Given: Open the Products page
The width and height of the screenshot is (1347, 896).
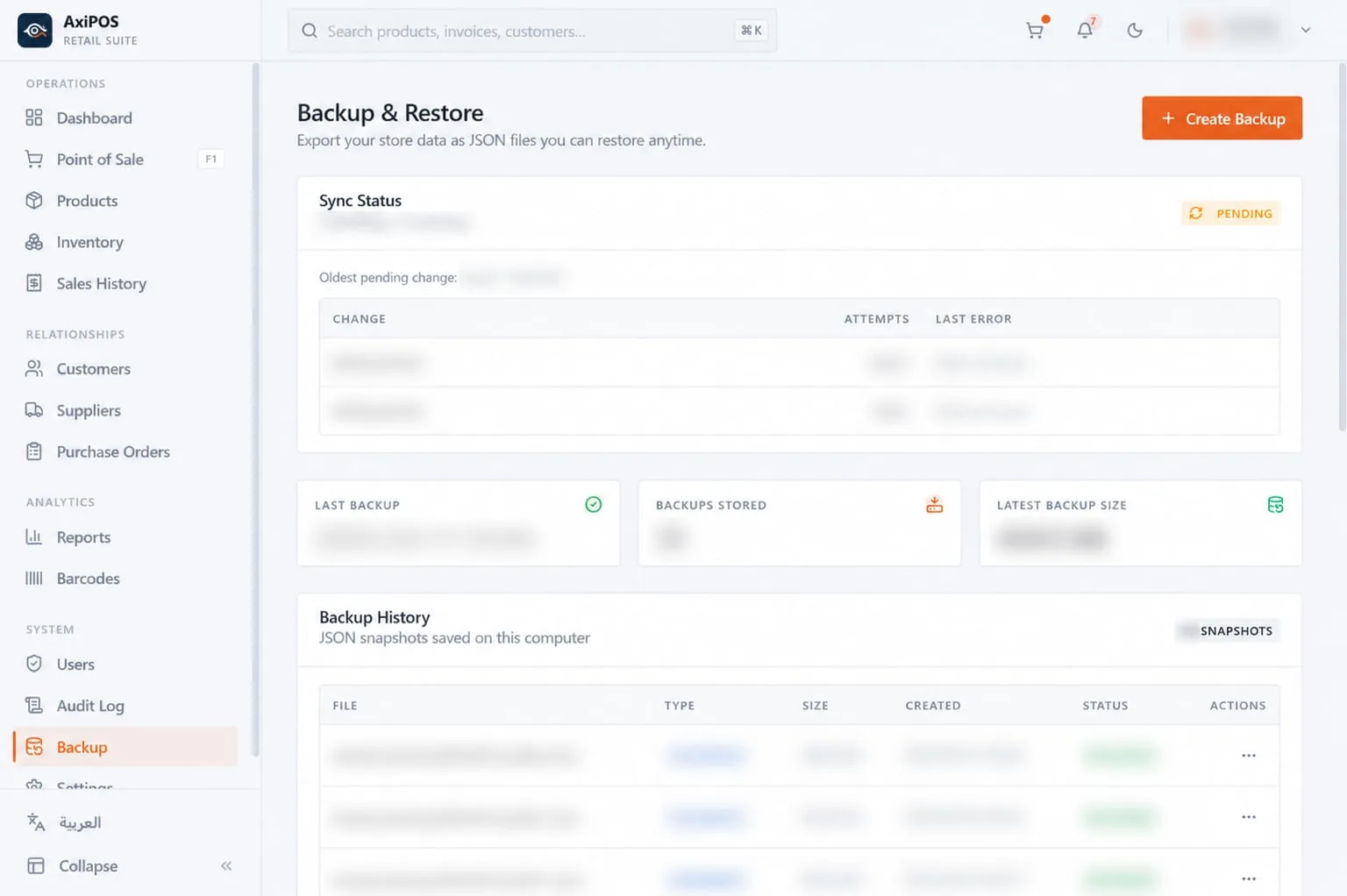Looking at the screenshot, I should (x=125, y=201).
